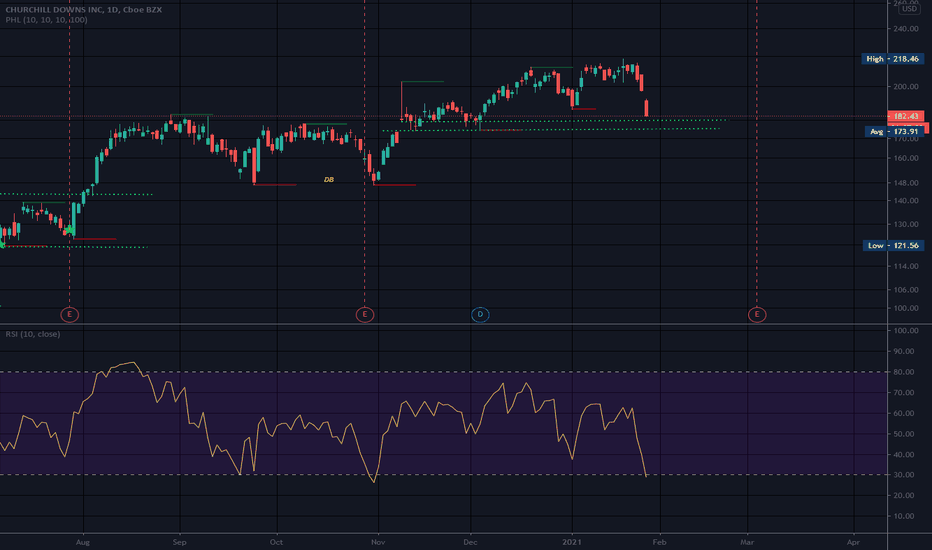Click the green star signal near late July
This screenshot has height=550, width=932.
[70, 230]
